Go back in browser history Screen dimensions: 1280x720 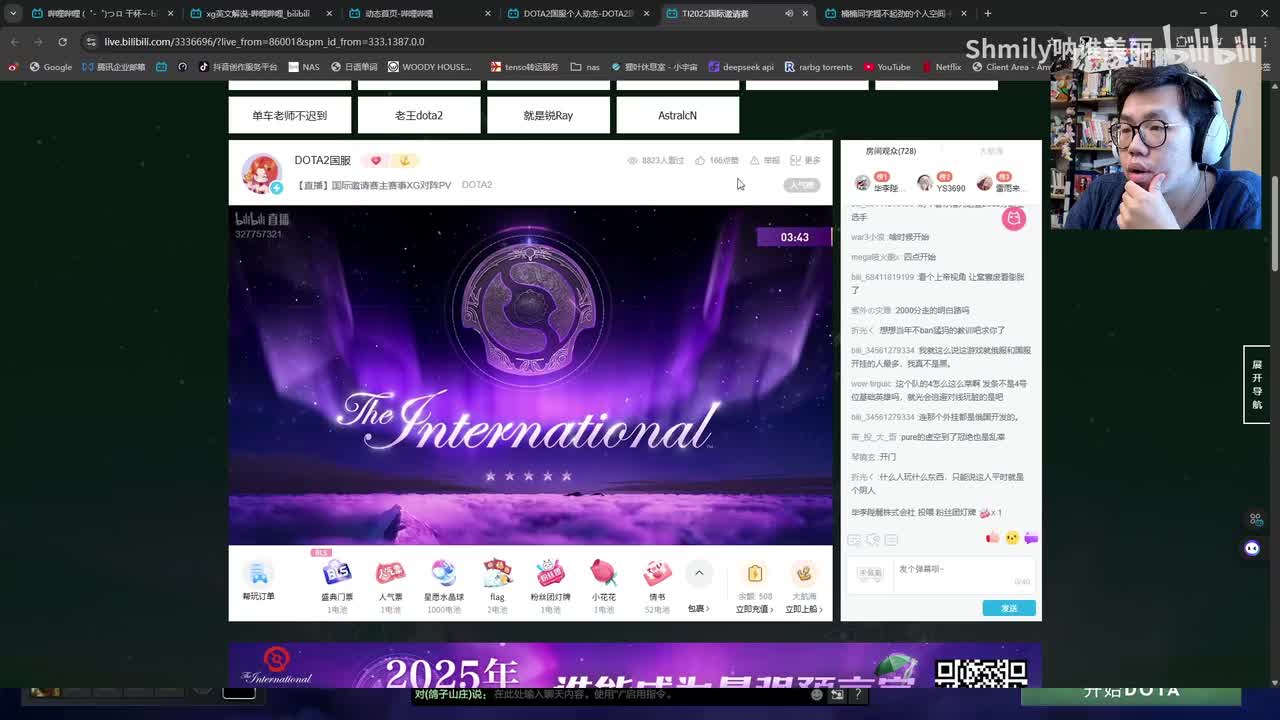click(14, 41)
